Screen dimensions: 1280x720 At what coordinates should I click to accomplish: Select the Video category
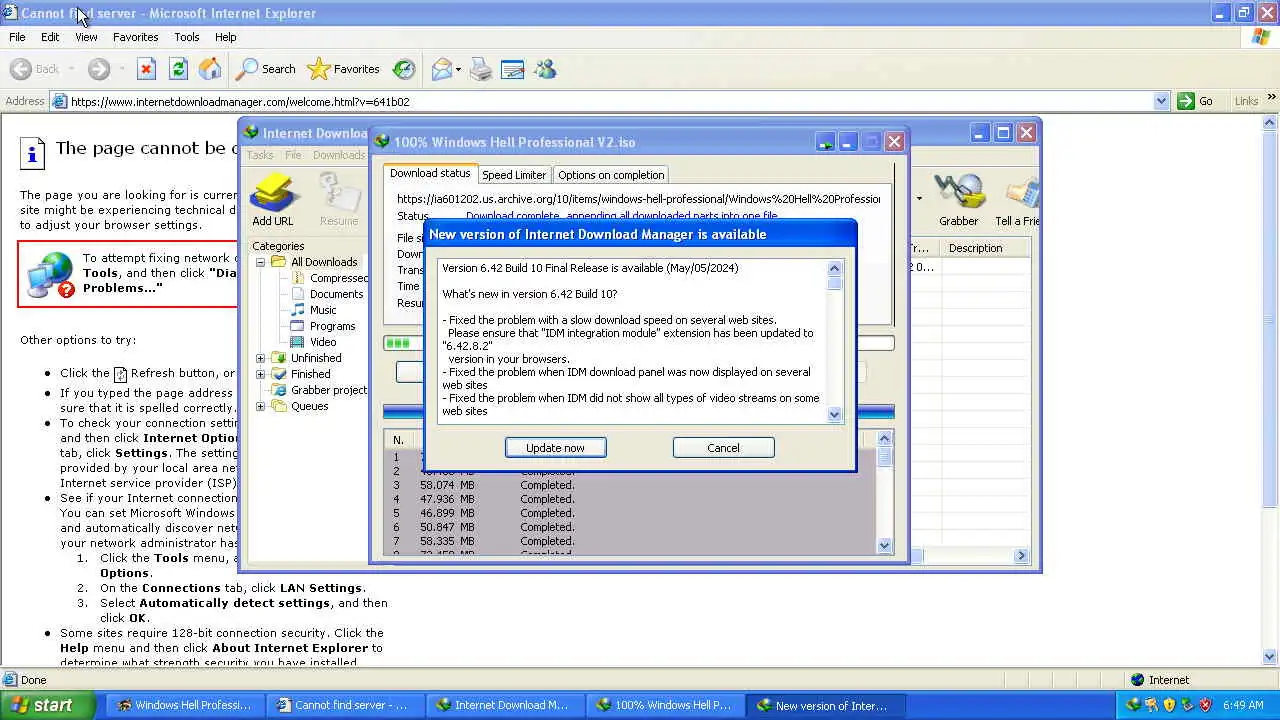click(323, 342)
